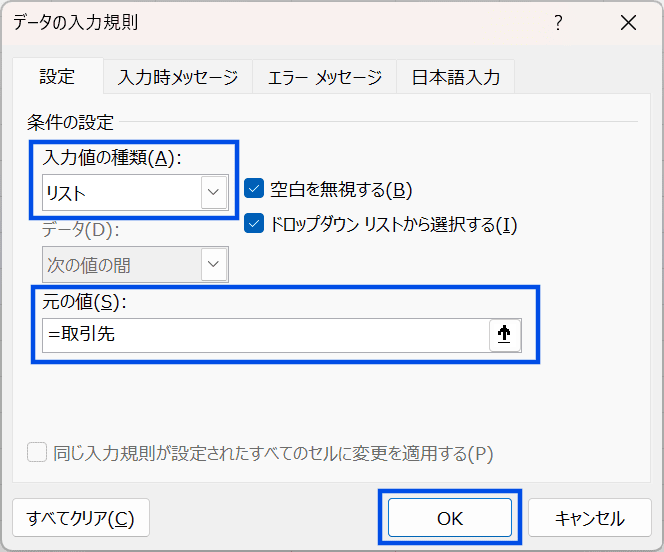
Task: Switch to the 設定 tab
Action: tap(57, 77)
